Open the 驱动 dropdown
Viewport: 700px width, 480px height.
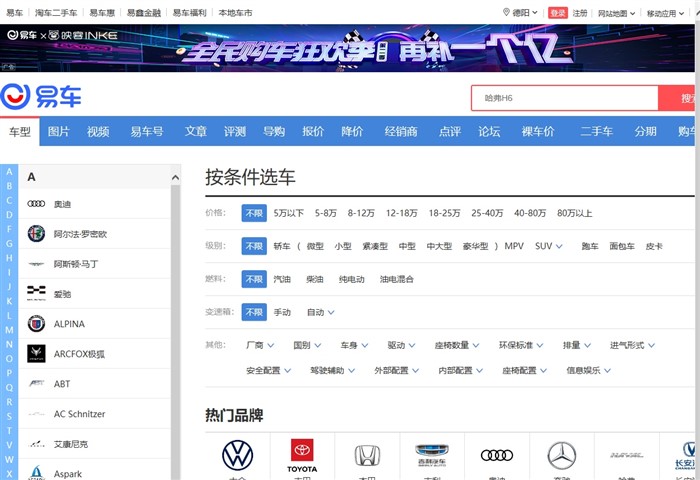coord(401,345)
